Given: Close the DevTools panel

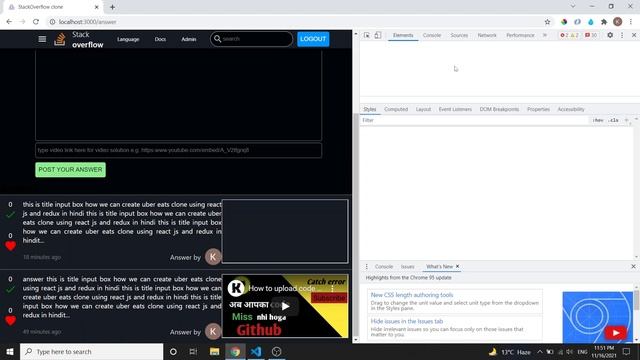Looking at the screenshot, I should pyautogui.click(x=634, y=36).
